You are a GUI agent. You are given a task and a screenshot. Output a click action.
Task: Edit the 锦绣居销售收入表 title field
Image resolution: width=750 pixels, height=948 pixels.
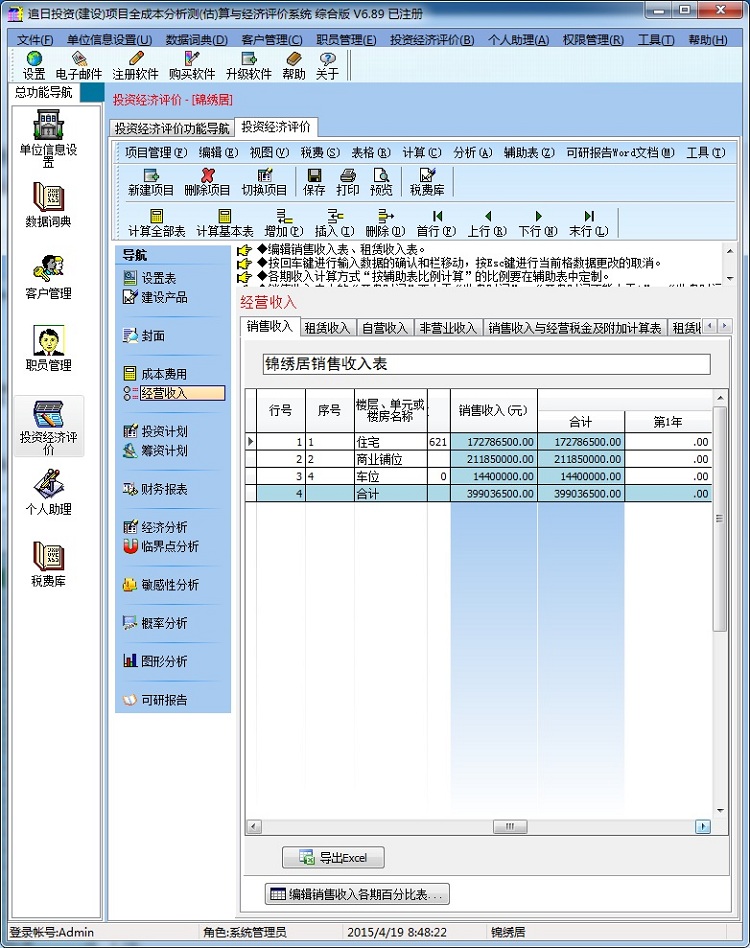[487, 364]
